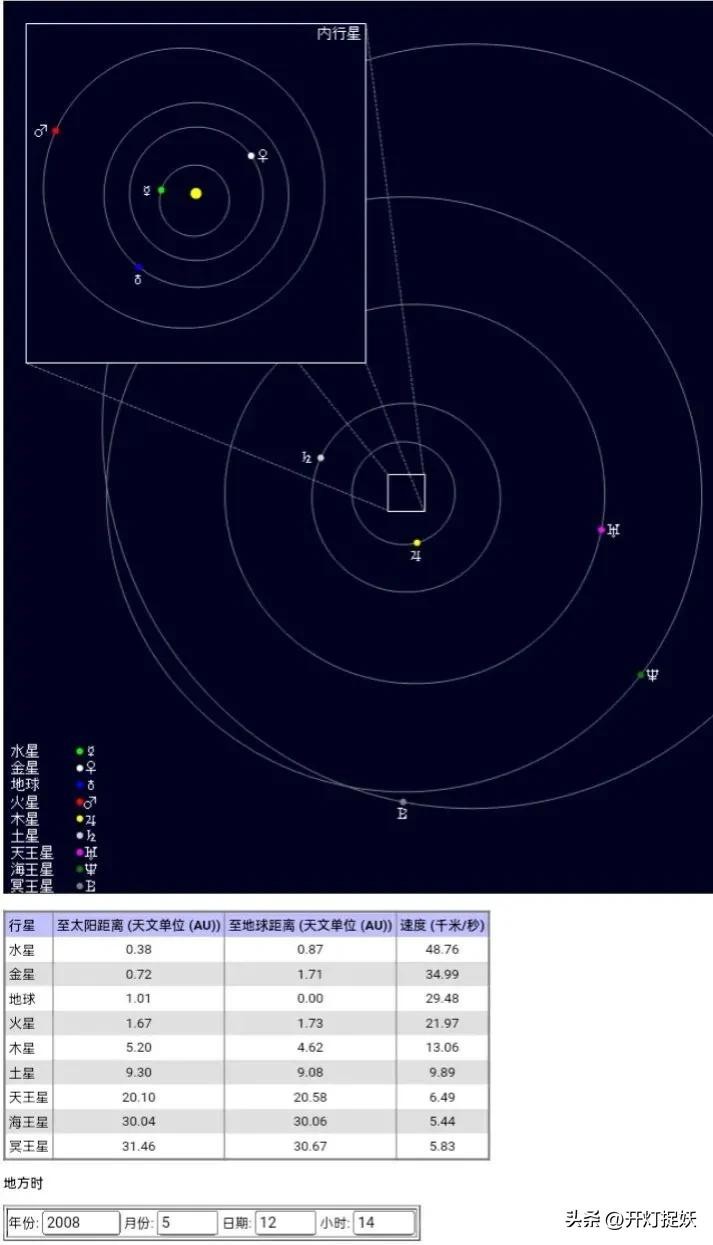Click the gray Pluto dot at bottom orbit
The image size is (713, 1245).
point(403,802)
